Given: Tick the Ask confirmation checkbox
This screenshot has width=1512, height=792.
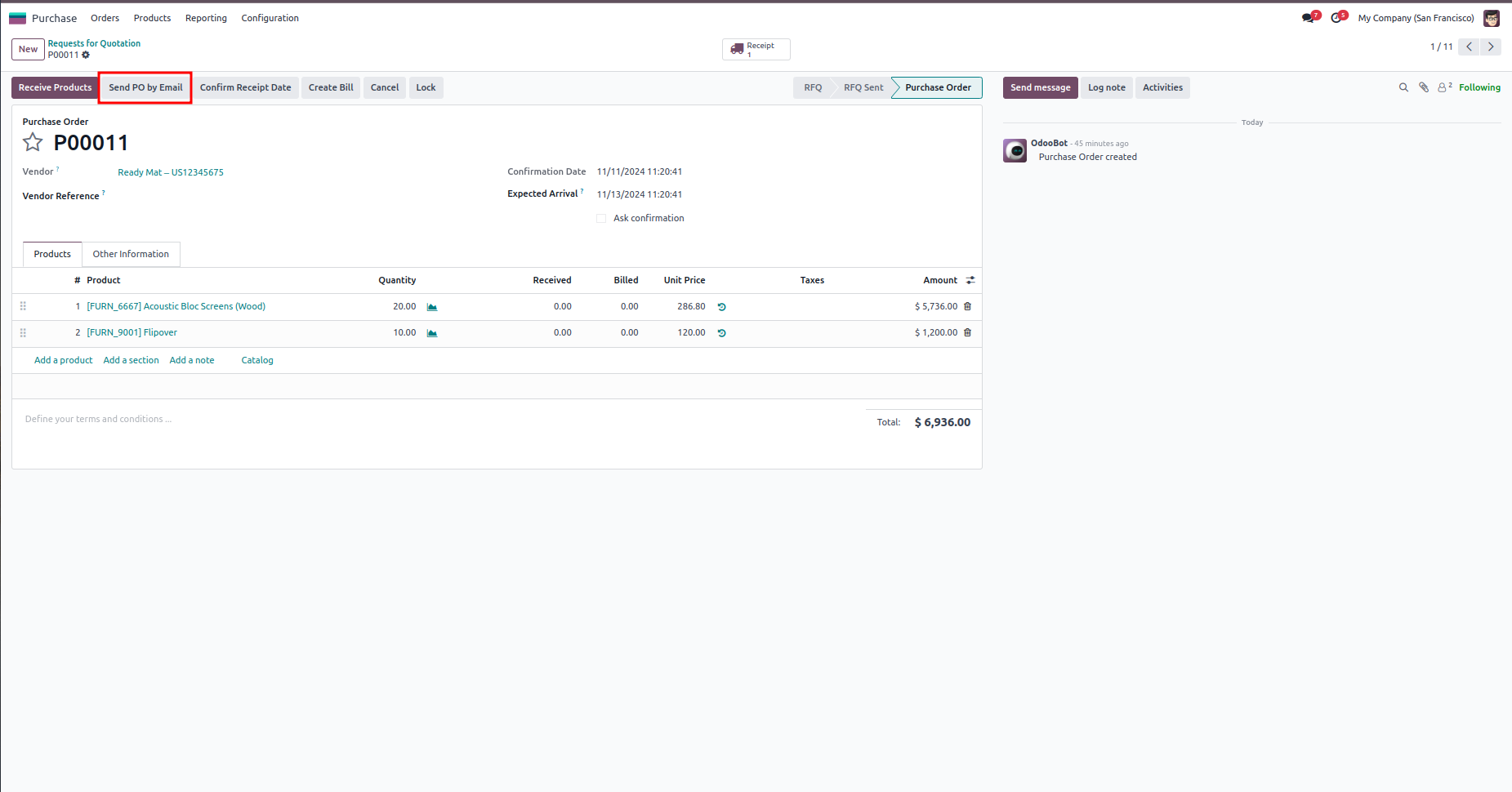Looking at the screenshot, I should [x=601, y=218].
